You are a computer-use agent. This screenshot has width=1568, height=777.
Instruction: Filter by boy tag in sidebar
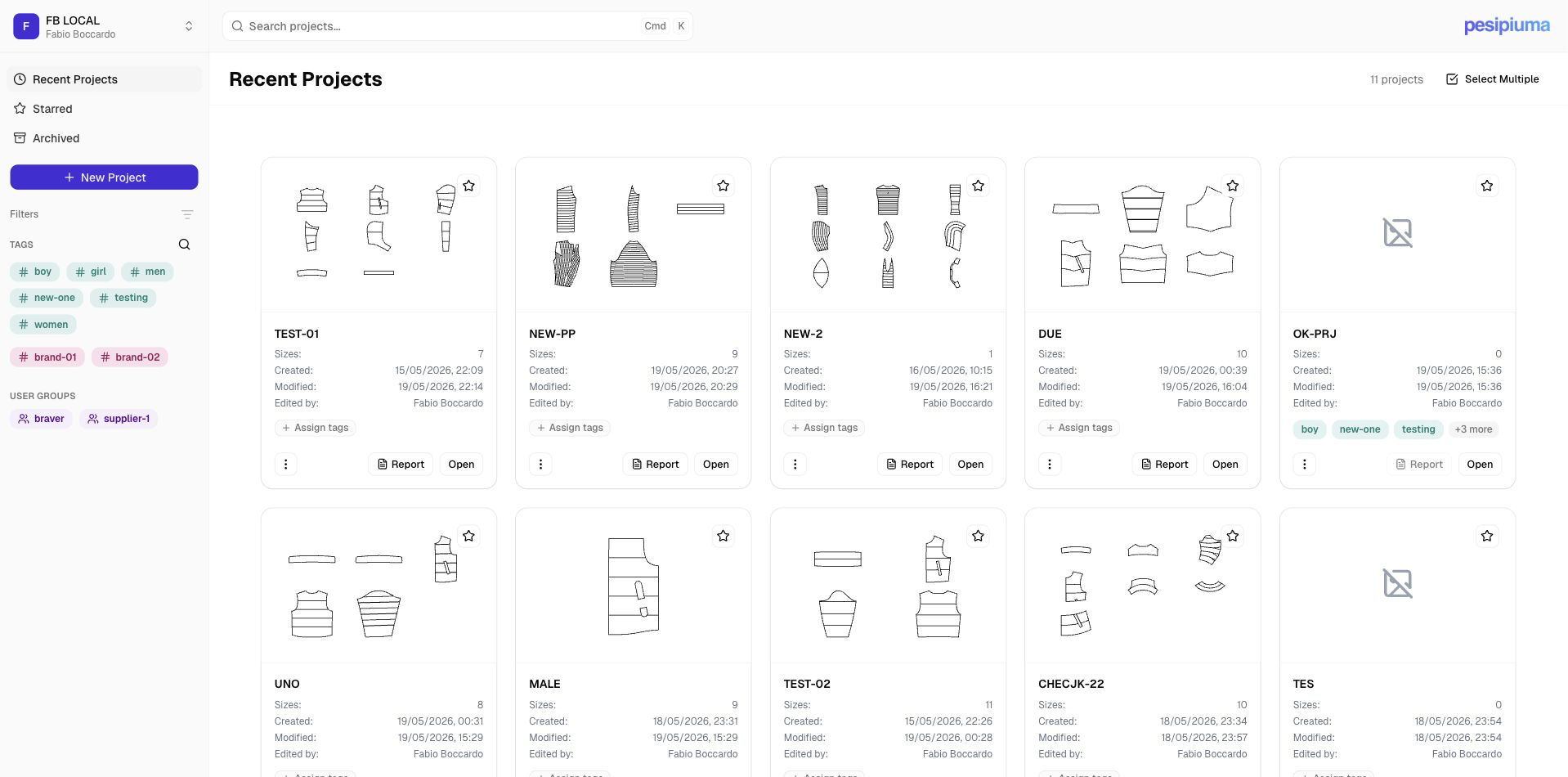point(34,272)
